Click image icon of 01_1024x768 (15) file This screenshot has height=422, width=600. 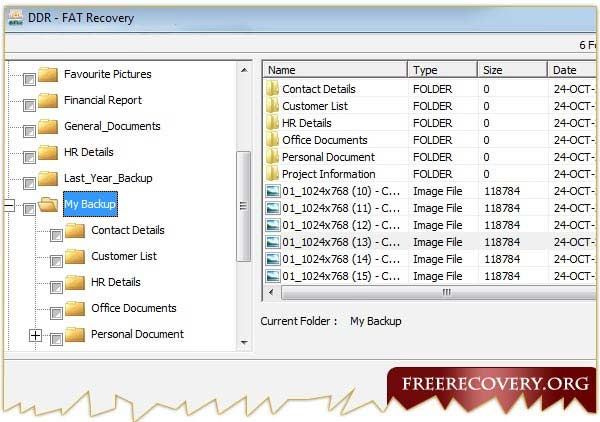(273, 276)
